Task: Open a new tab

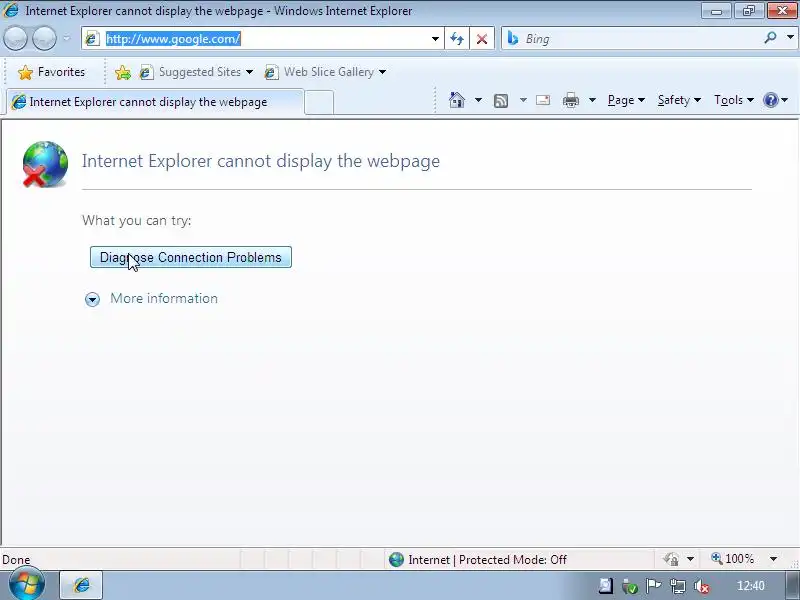Action: point(319,103)
